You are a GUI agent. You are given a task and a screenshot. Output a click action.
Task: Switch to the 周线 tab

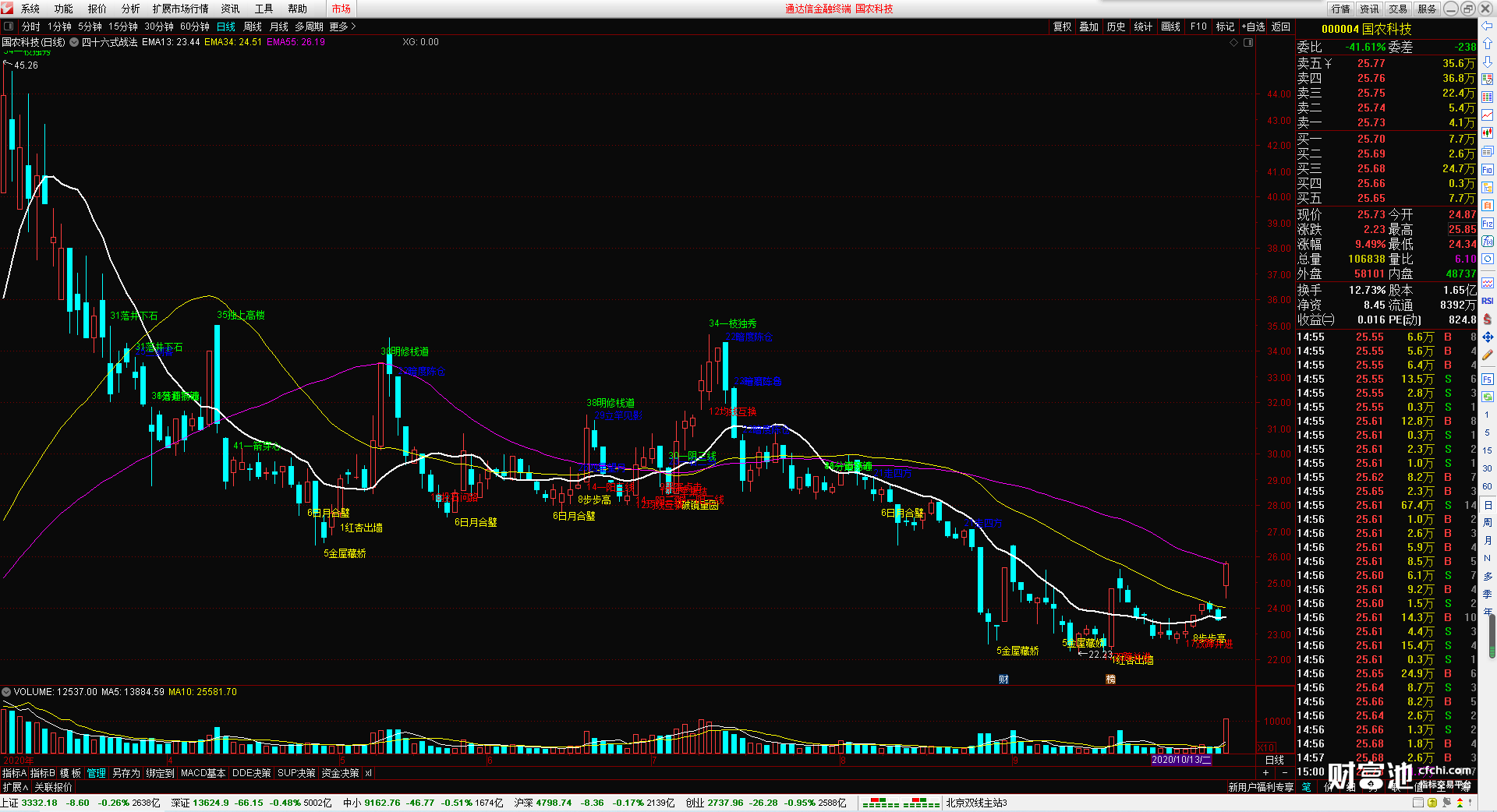[x=253, y=26]
